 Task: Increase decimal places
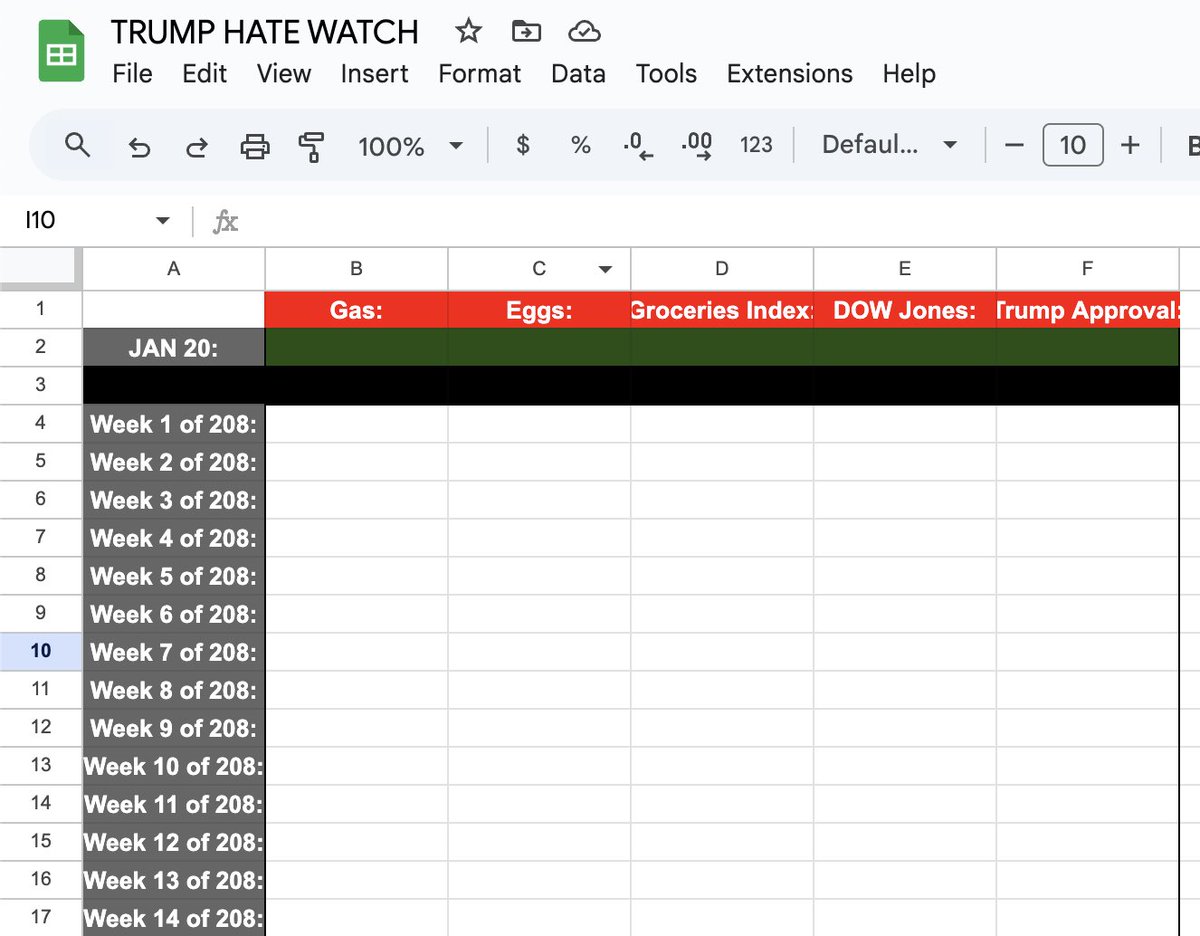(x=697, y=146)
